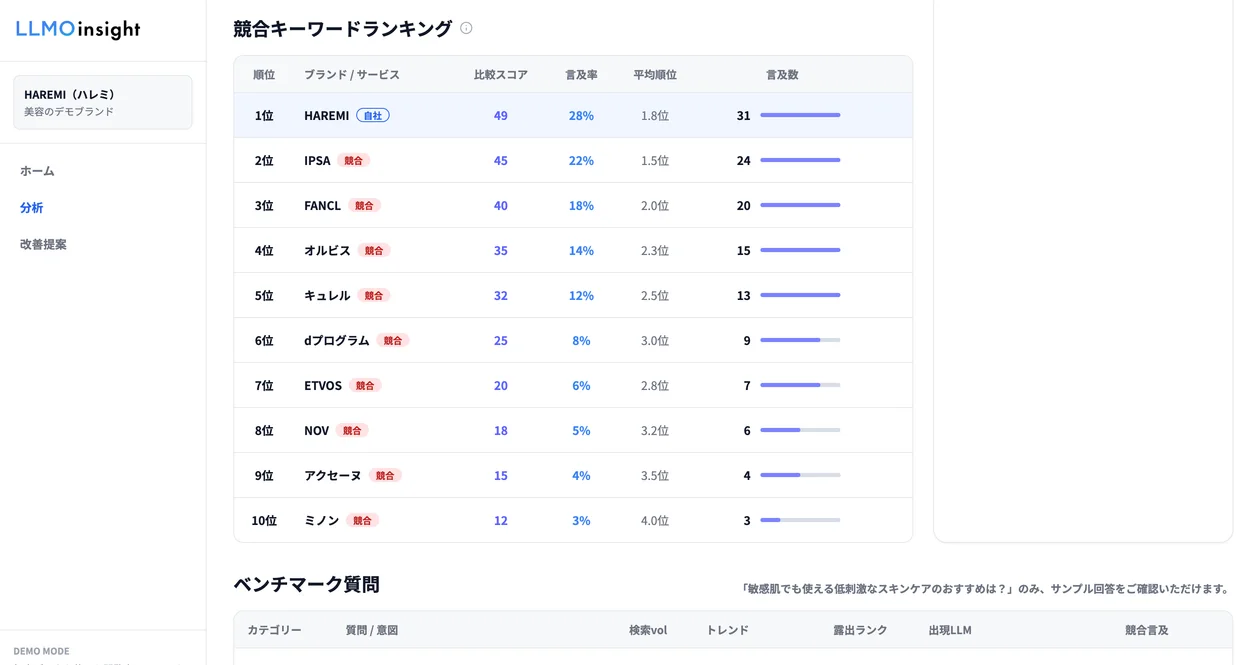
Task: Select the HAREMI（ハレミ）brand card
Action: click(x=103, y=102)
